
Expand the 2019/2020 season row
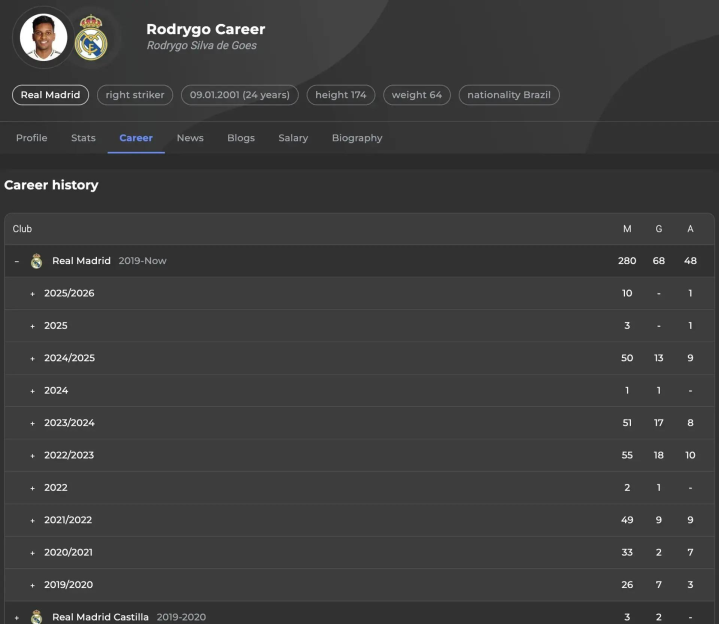click(33, 585)
